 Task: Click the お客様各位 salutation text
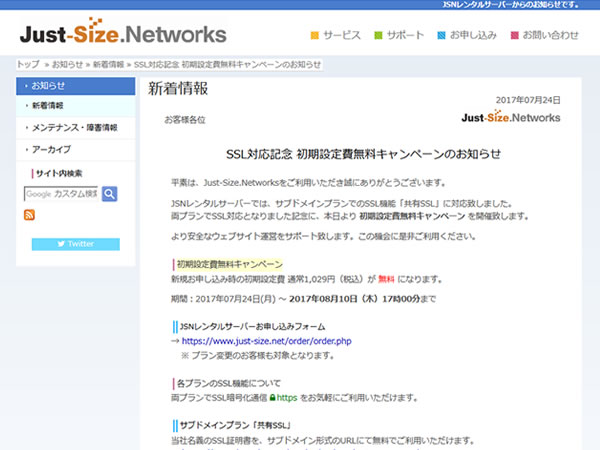coord(185,120)
